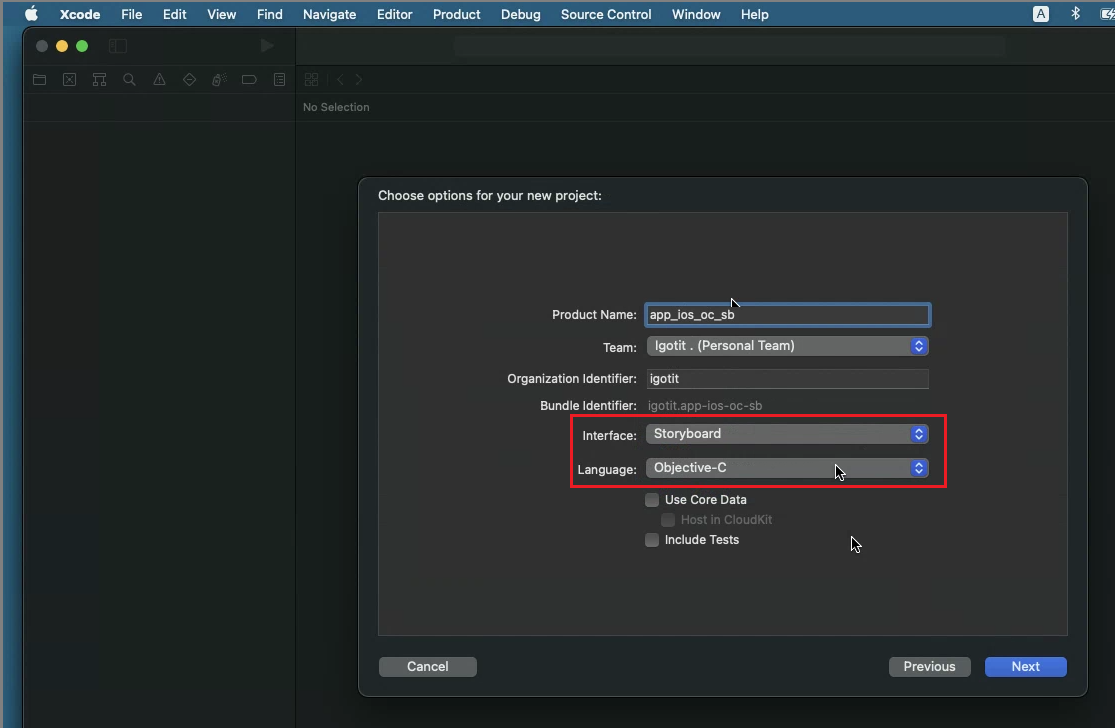
Task: Enable the Include Tests checkbox
Action: click(x=652, y=540)
